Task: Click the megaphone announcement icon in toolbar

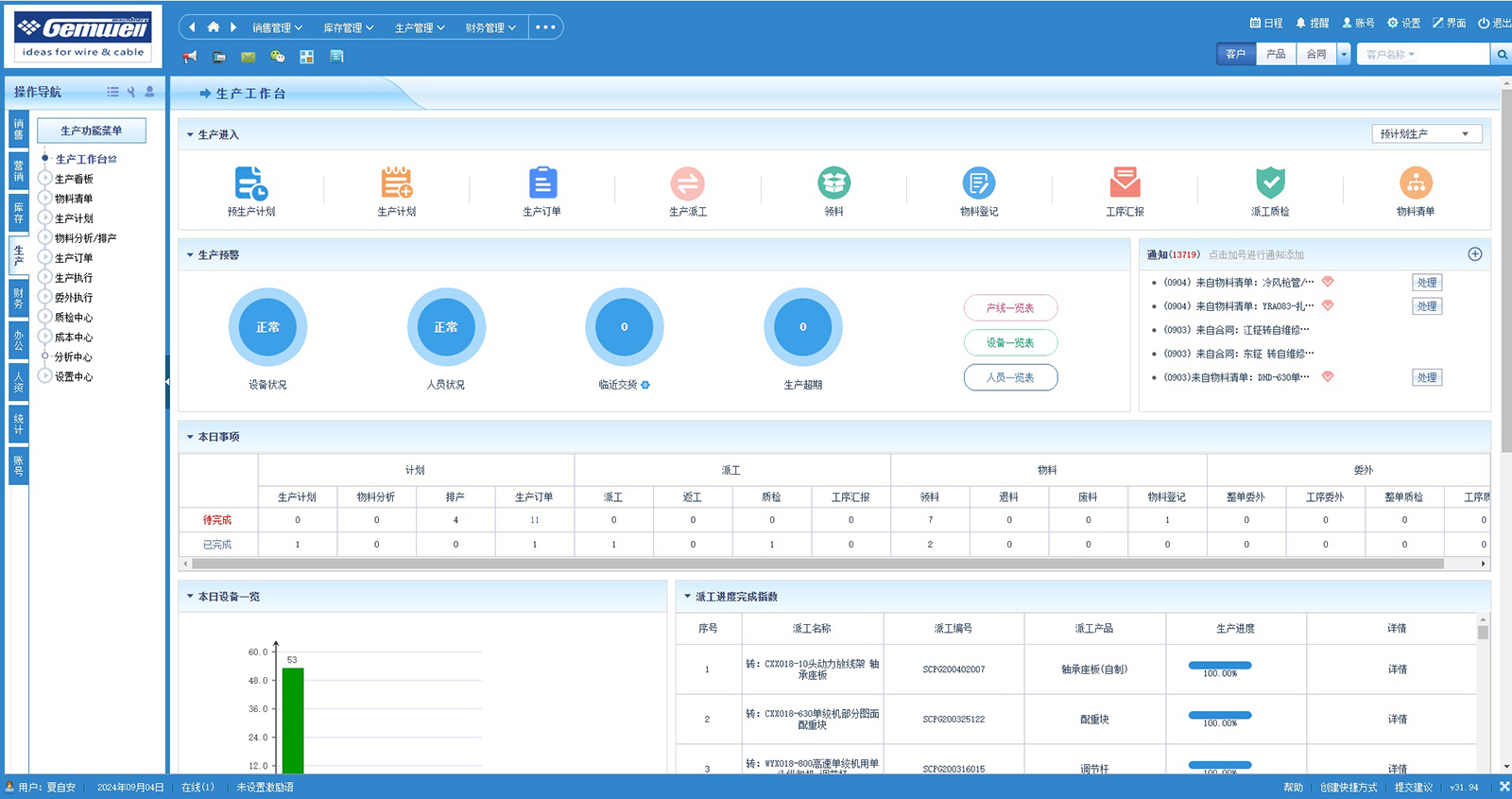Action: [x=190, y=57]
